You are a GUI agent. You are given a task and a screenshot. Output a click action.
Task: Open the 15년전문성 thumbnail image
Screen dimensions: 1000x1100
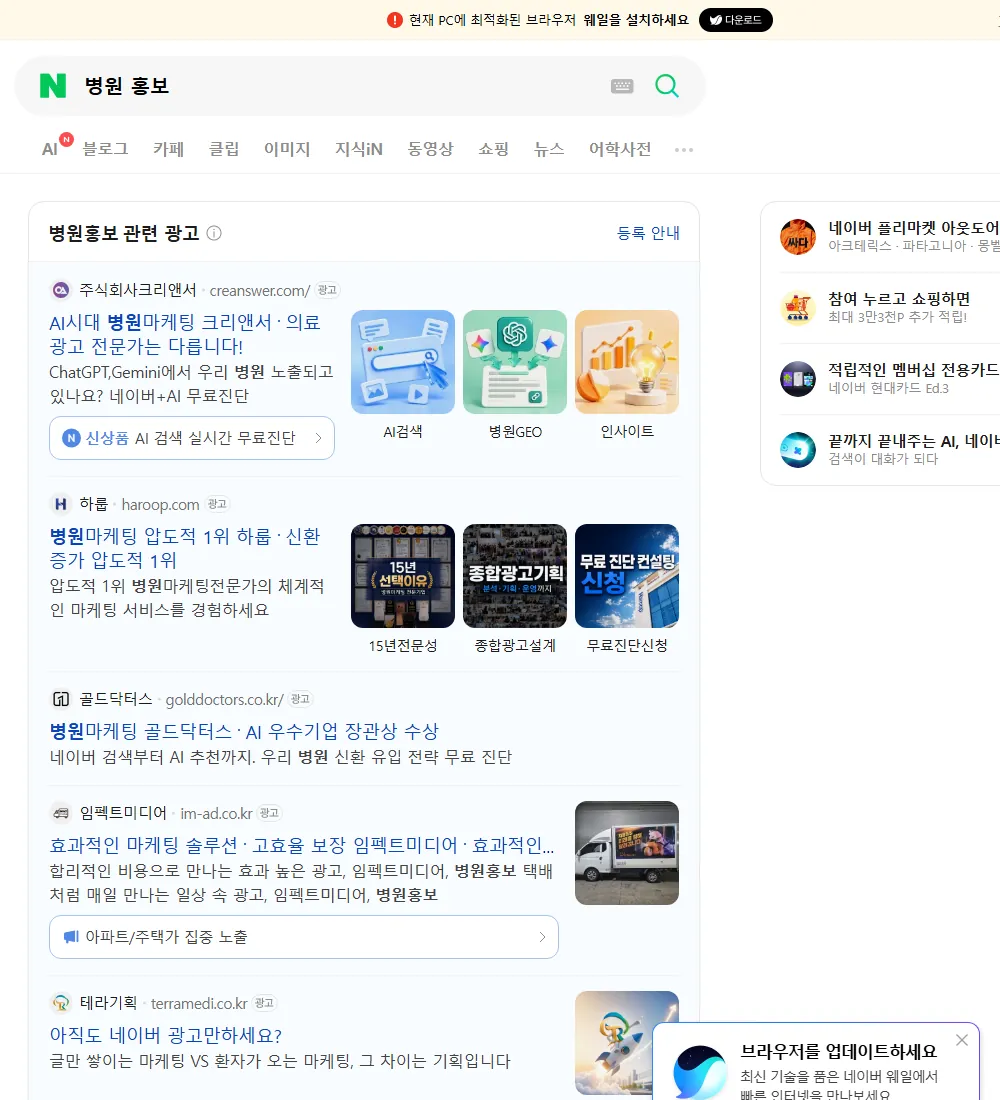tap(403, 576)
